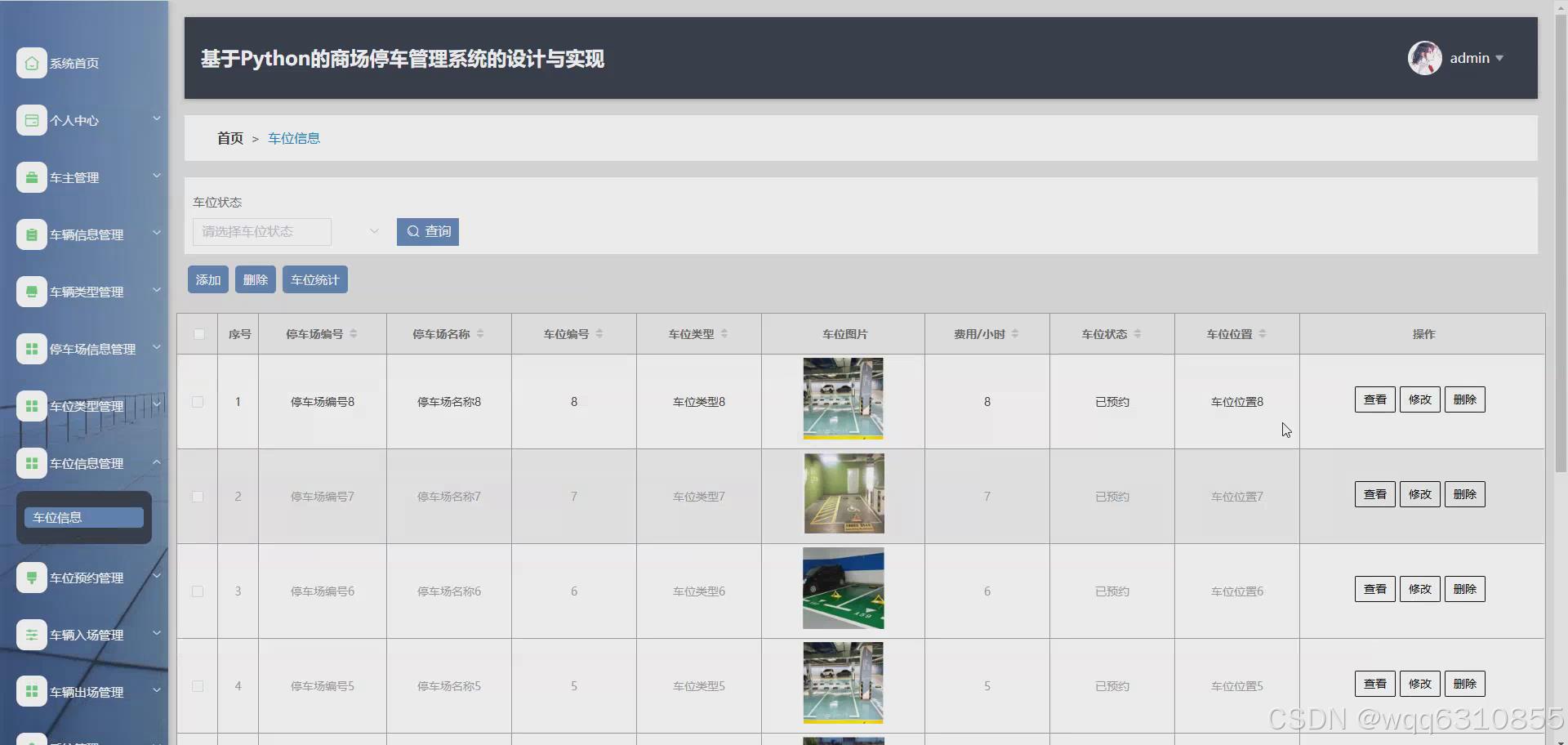The image size is (1568, 745).
Task: Click the magnifier icon in 查询 button
Action: click(x=413, y=231)
